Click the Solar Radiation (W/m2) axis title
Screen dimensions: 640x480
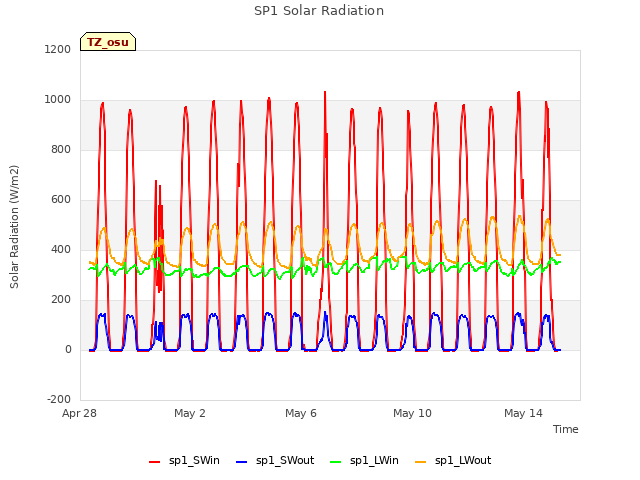click(x=14, y=227)
